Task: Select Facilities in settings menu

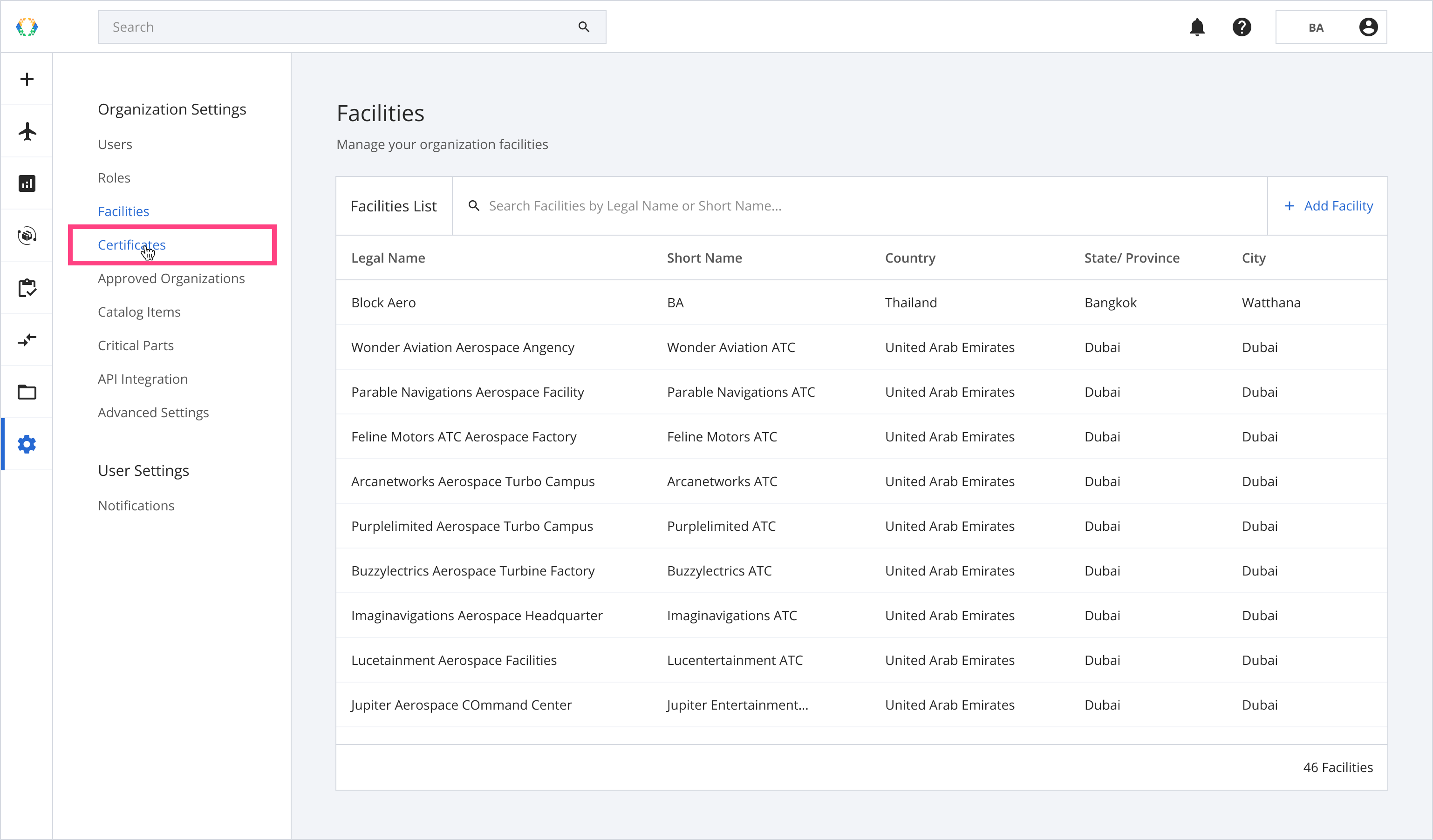Action: click(123, 211)
